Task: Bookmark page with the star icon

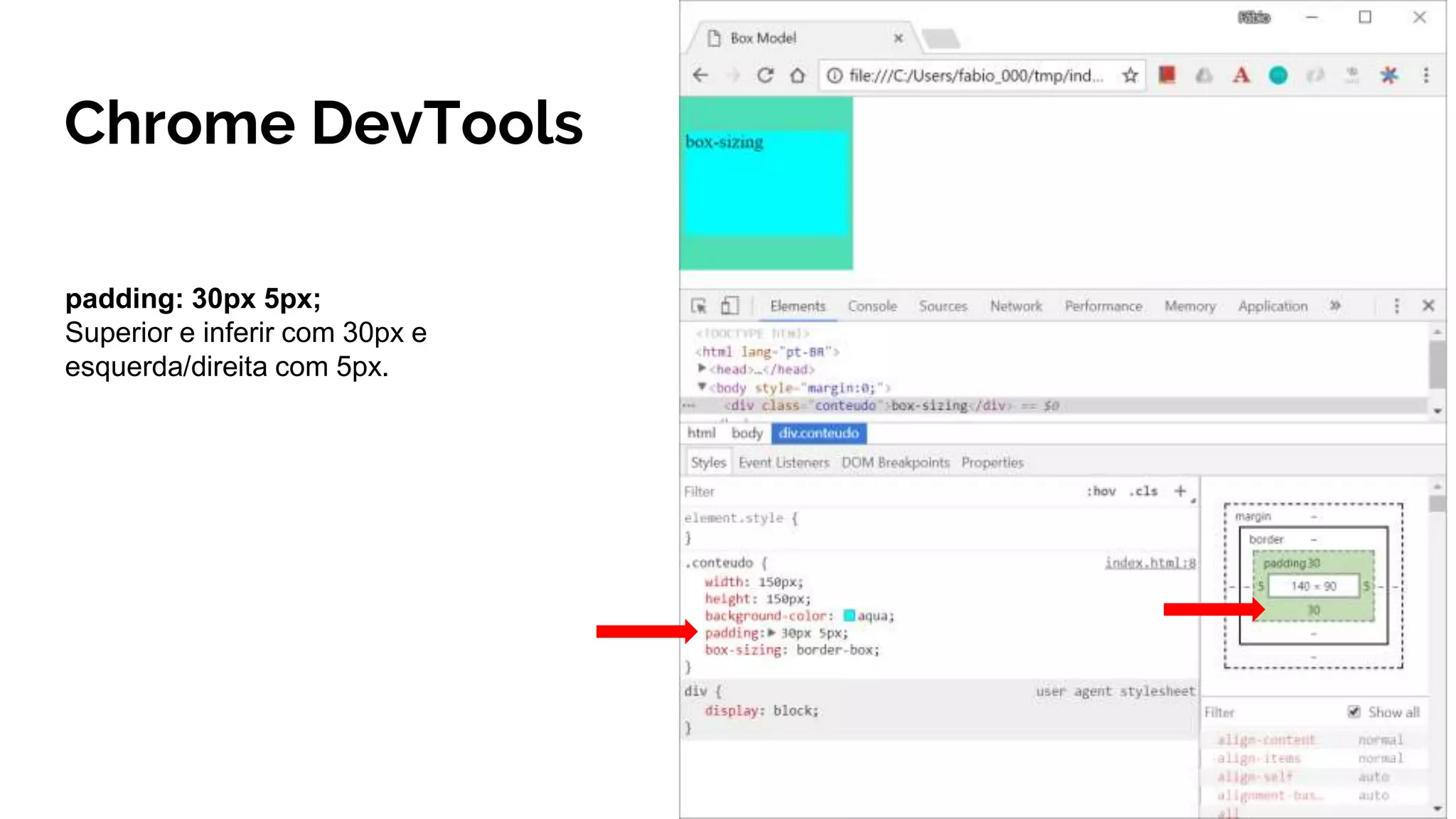Action: click(1130, 75)
